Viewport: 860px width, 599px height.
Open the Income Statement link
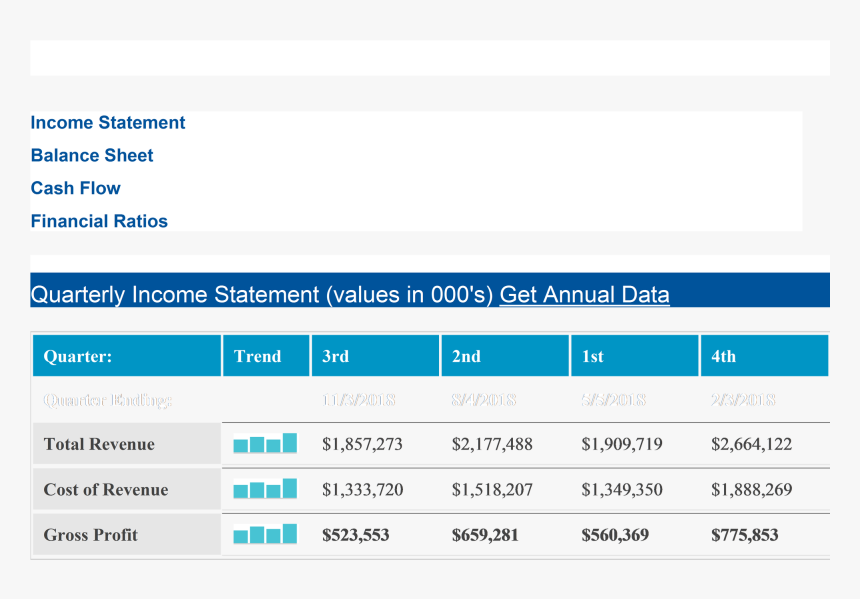[x=108, y=123]
